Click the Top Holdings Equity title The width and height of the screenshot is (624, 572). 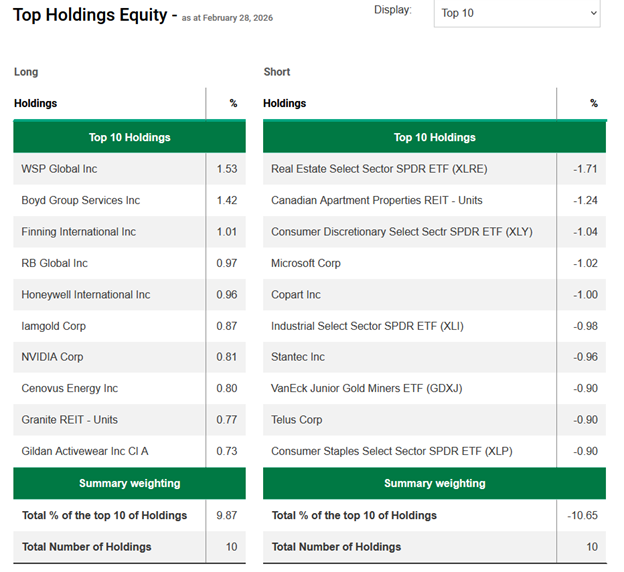pos(90,15)
